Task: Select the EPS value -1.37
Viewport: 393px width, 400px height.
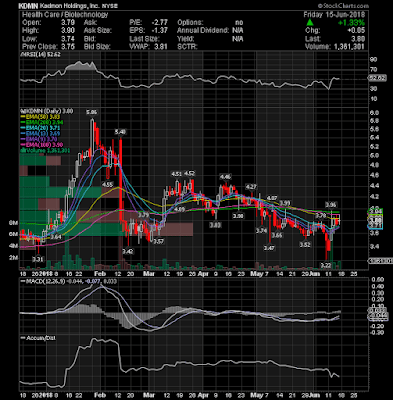Action: point(159,31)
